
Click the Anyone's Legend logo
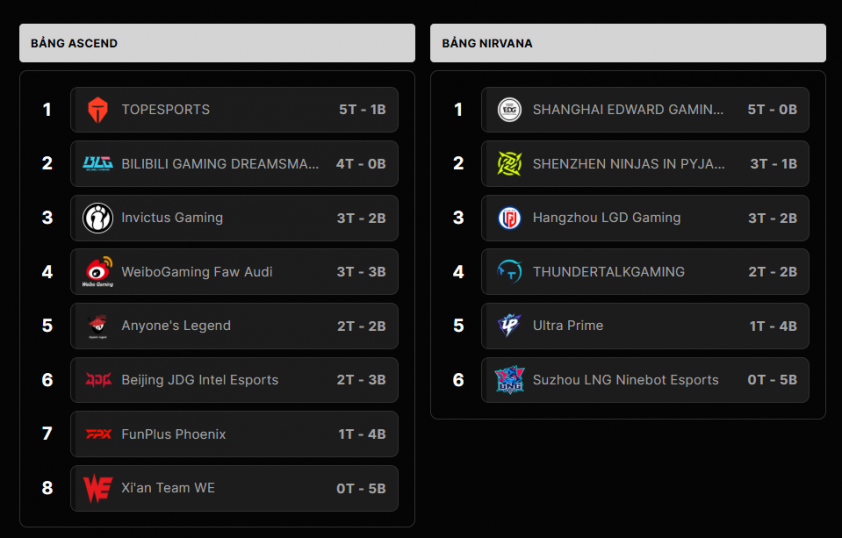[x=98, y=326]
